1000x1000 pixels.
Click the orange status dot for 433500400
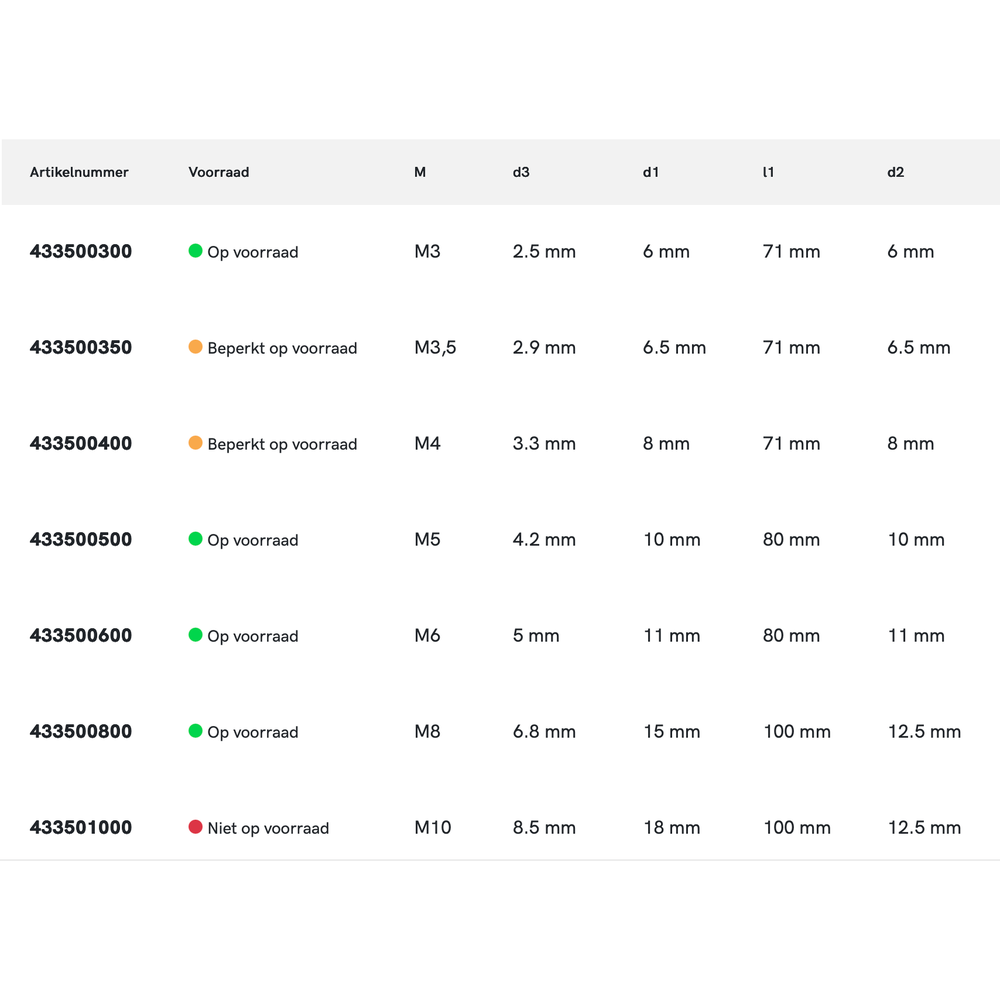[196, 443]
